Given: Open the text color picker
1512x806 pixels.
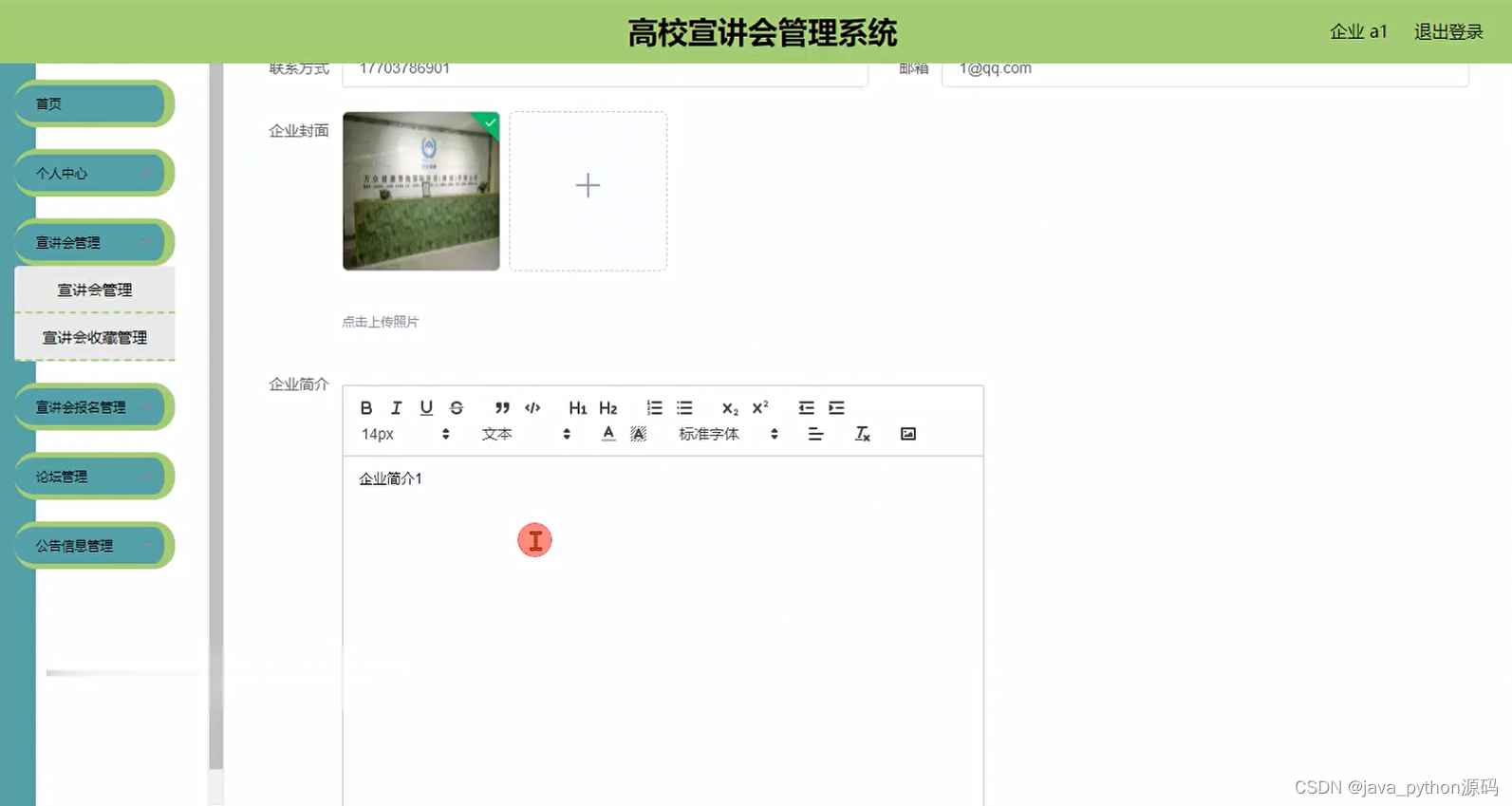Looking at the screenshot, I should pos(608,434).
